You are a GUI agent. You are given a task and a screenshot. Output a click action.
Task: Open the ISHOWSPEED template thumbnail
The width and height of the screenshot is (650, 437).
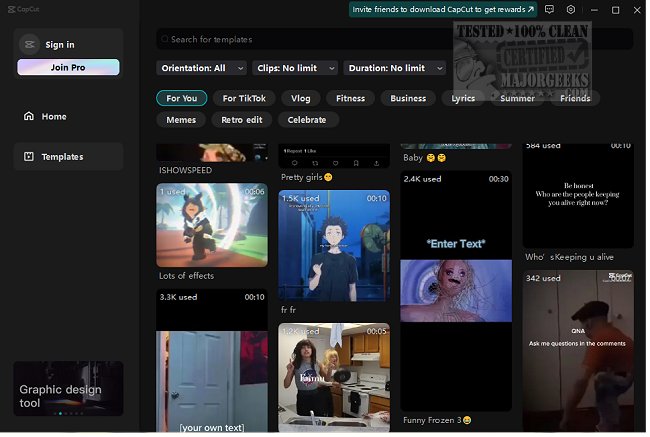213,153
